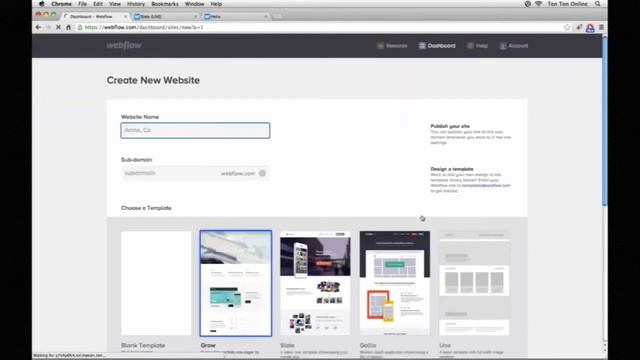Image resolution: width=640 pixels, height=360 pixels.
Task: Open the File menu
Action: [82, 4]
